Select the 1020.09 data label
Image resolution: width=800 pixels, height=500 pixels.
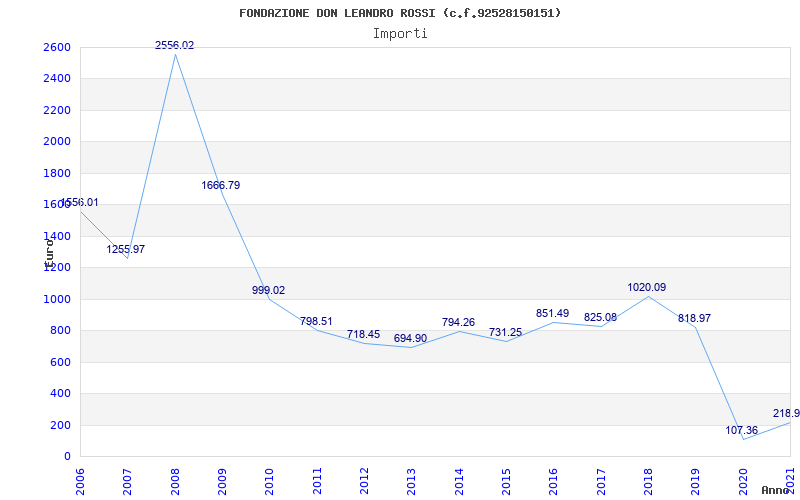click(x=646, y=287)
